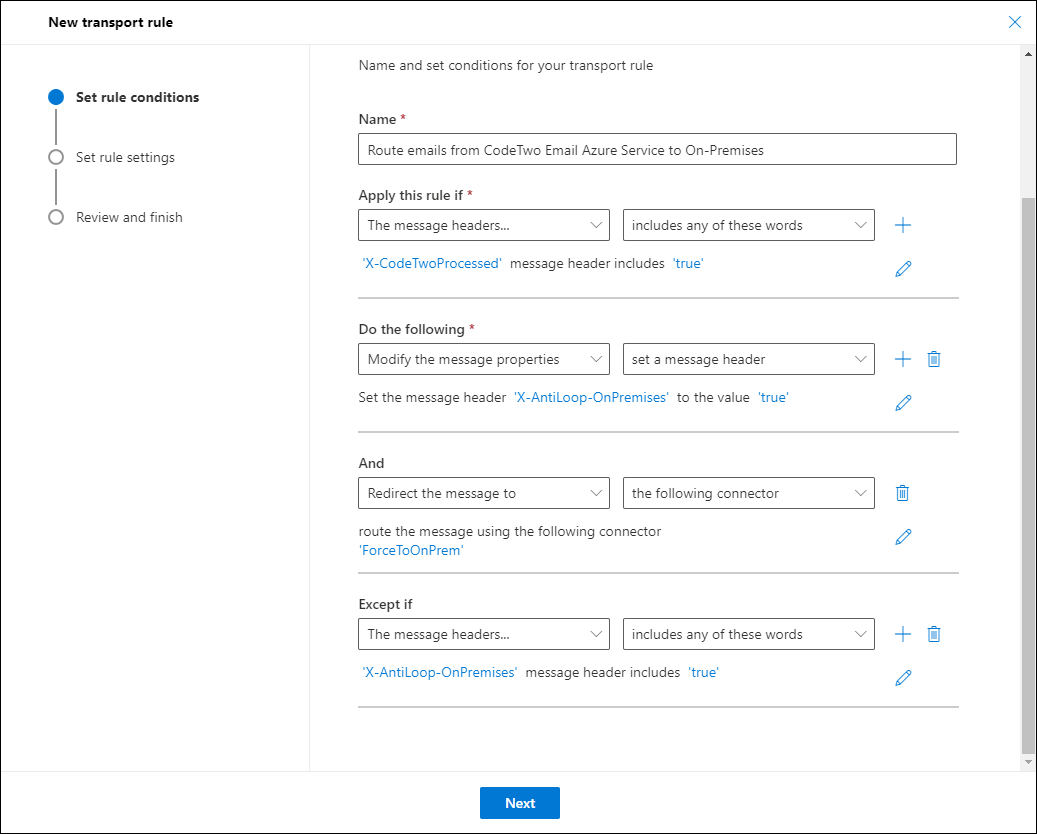This screenshot has height=834, width=1037.
Task: Click the Next button
Action: [x=520, y=803]
